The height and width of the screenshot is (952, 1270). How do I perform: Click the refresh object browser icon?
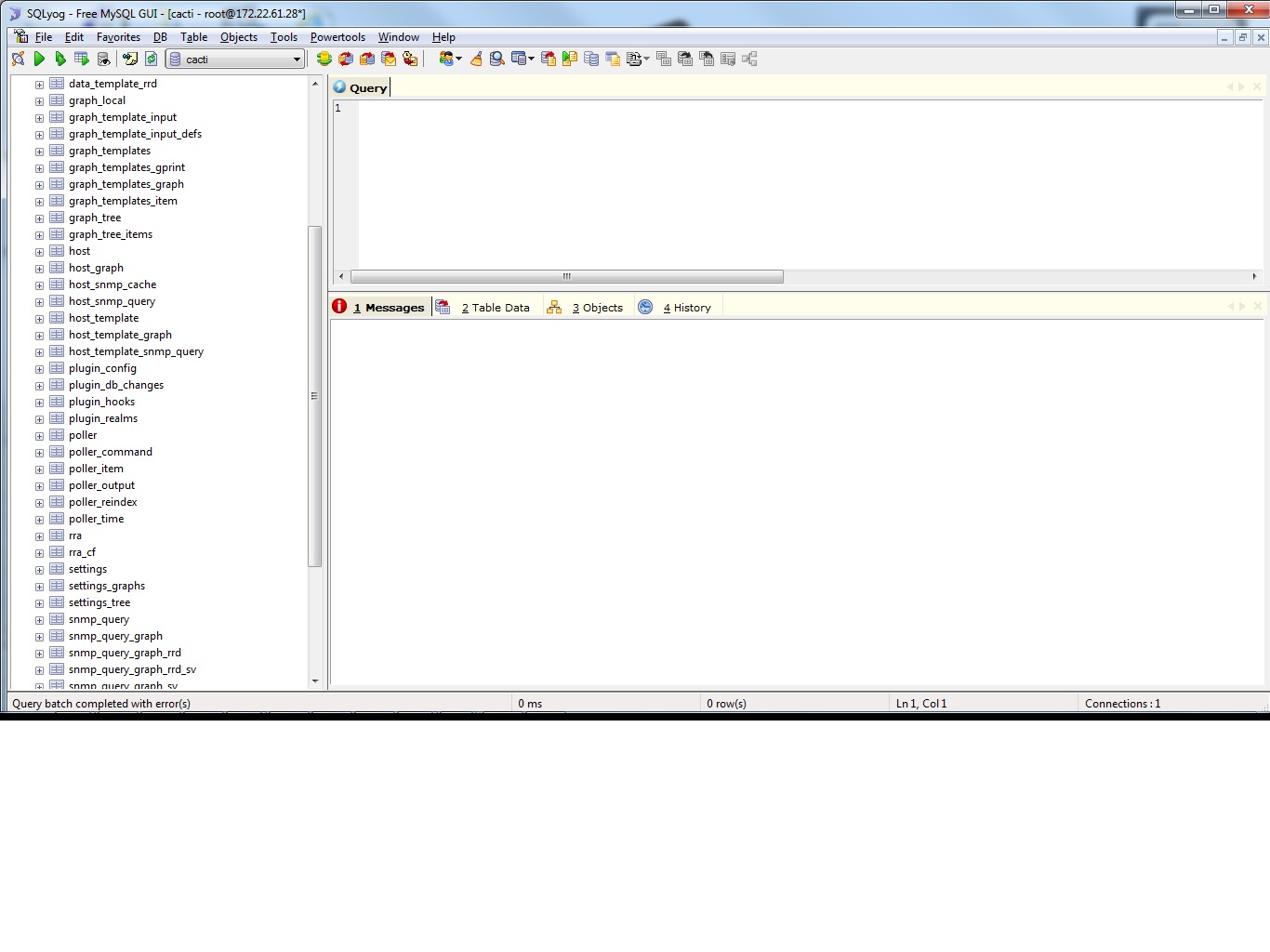pos(151,59)
